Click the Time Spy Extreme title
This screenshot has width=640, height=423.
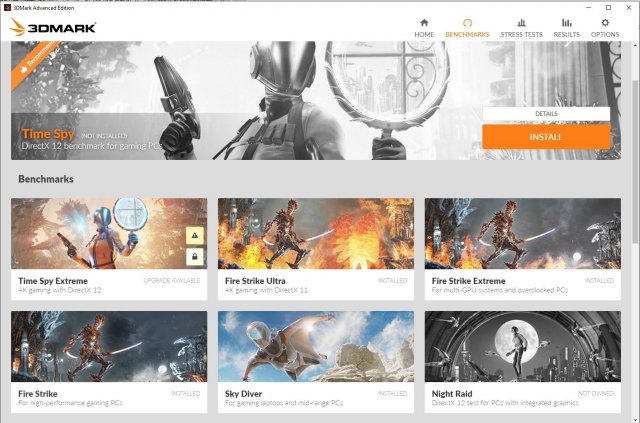click(x=53, y=281)
